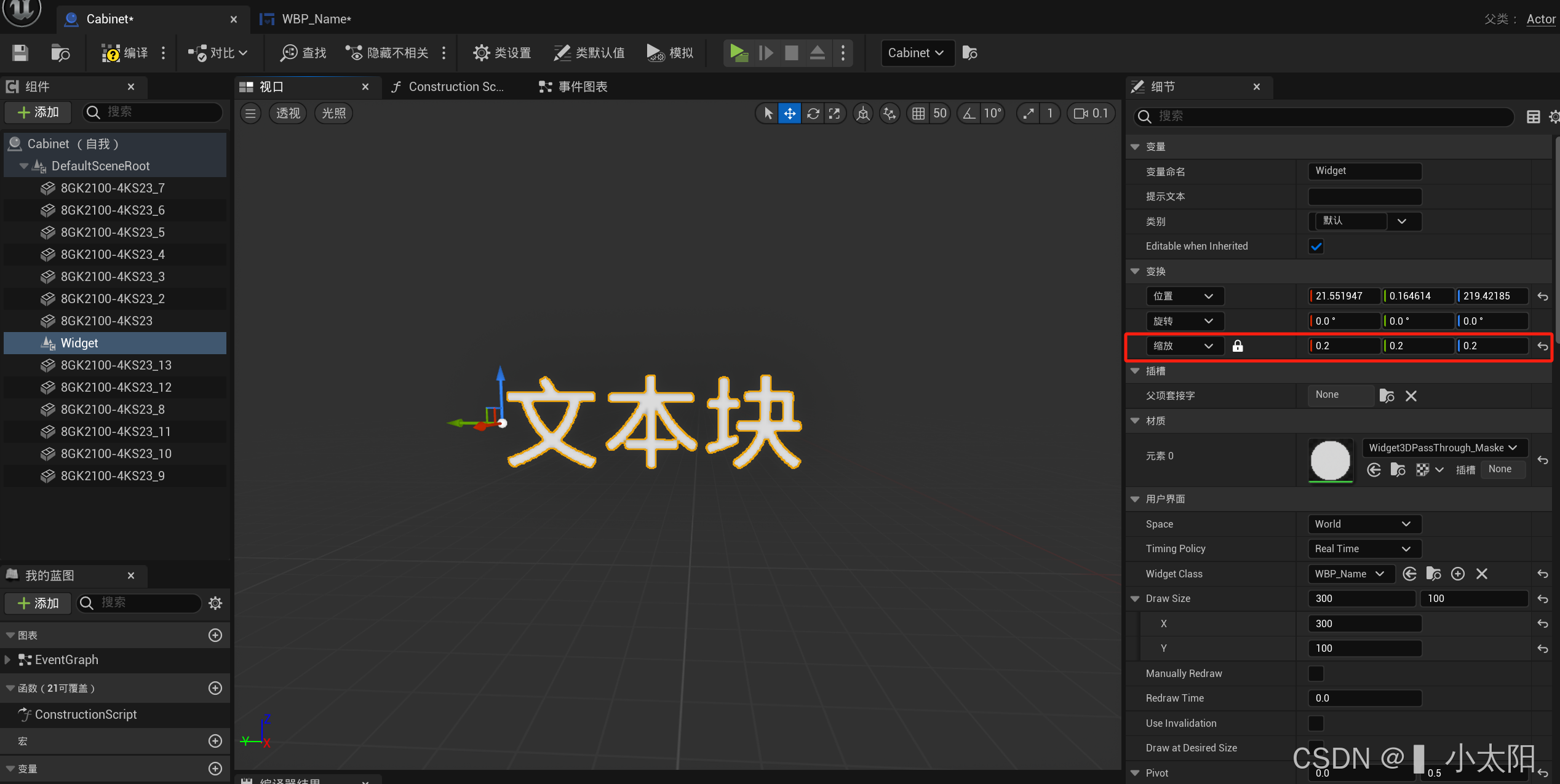Select the translate gizmo tool
Viewport: 1560px width, 784px height.
coord(789,113)
